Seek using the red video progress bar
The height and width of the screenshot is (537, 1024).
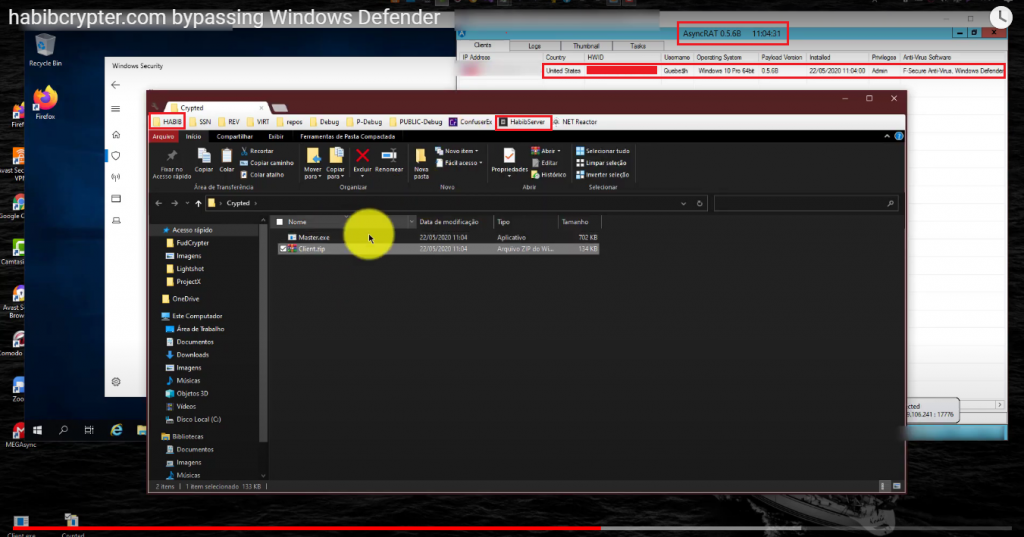tap(307, 528)
